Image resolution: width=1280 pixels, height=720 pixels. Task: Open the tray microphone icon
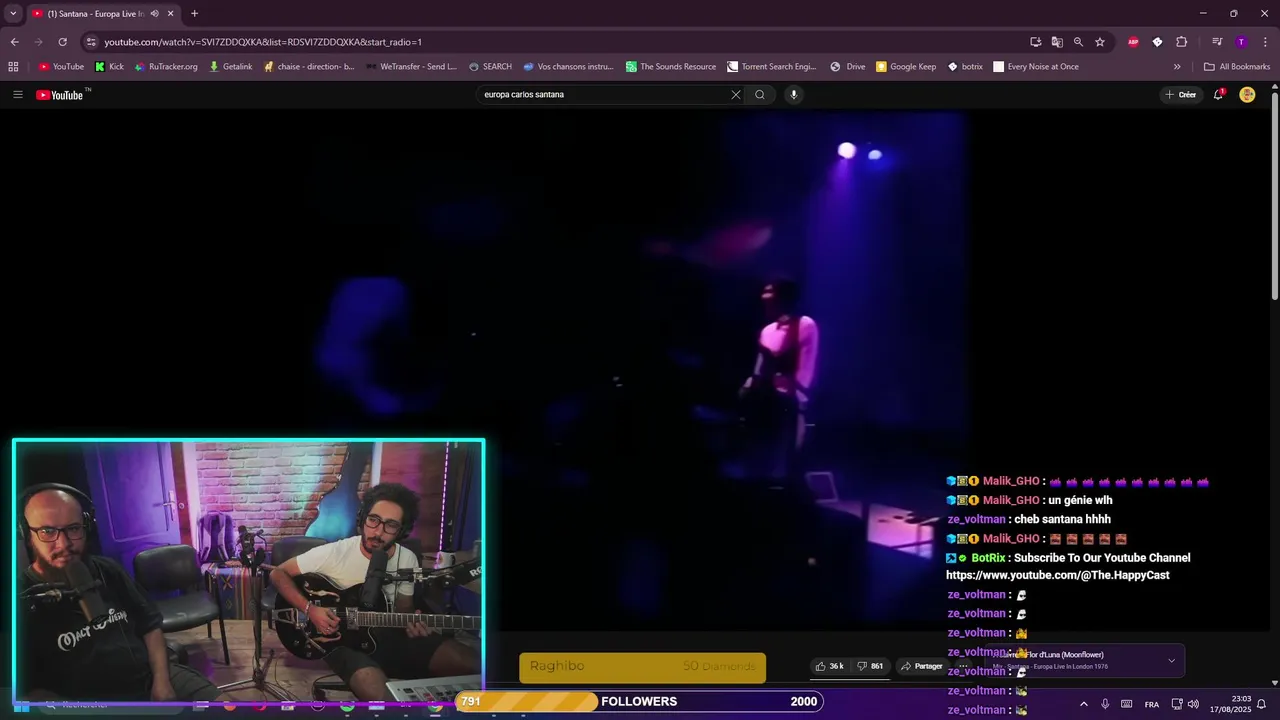1105,705
